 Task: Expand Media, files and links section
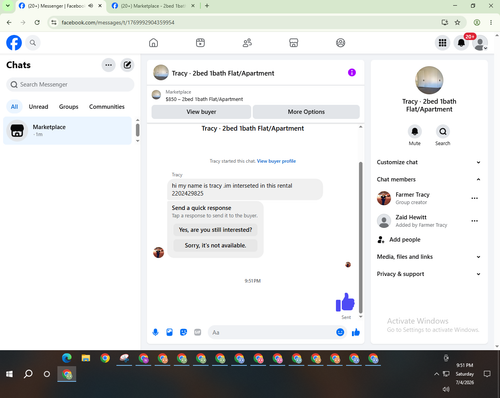pyautogui.click(x=429, y=257)
